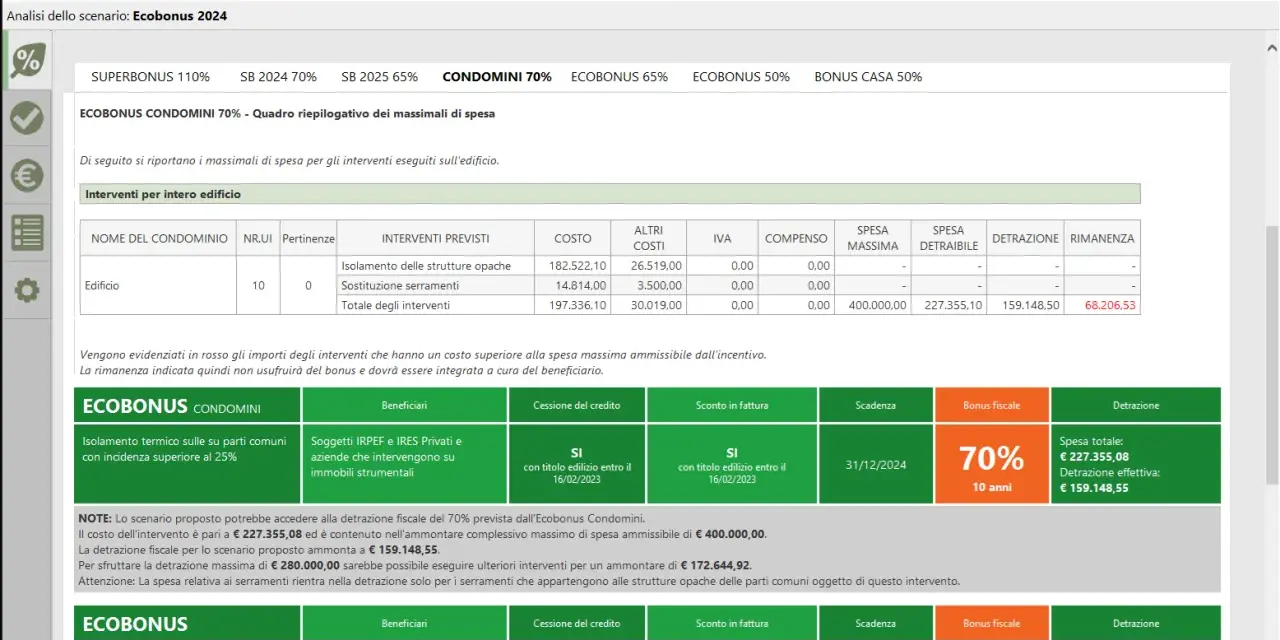Click the total cost 197.336,10
1280x640 pixels.
click(x=578, y=305)
